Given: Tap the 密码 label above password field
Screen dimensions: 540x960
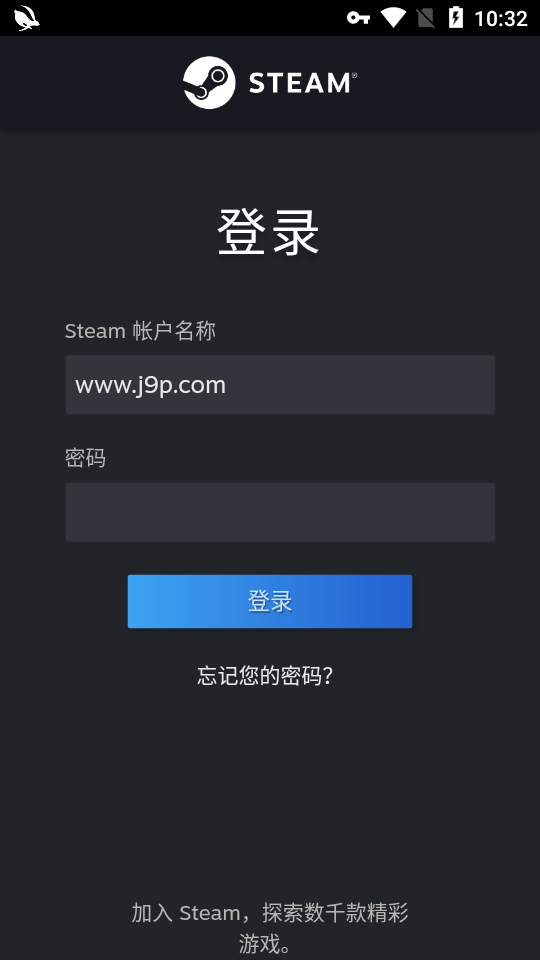Looking at the screenshot, I should [x=85, y=457].
